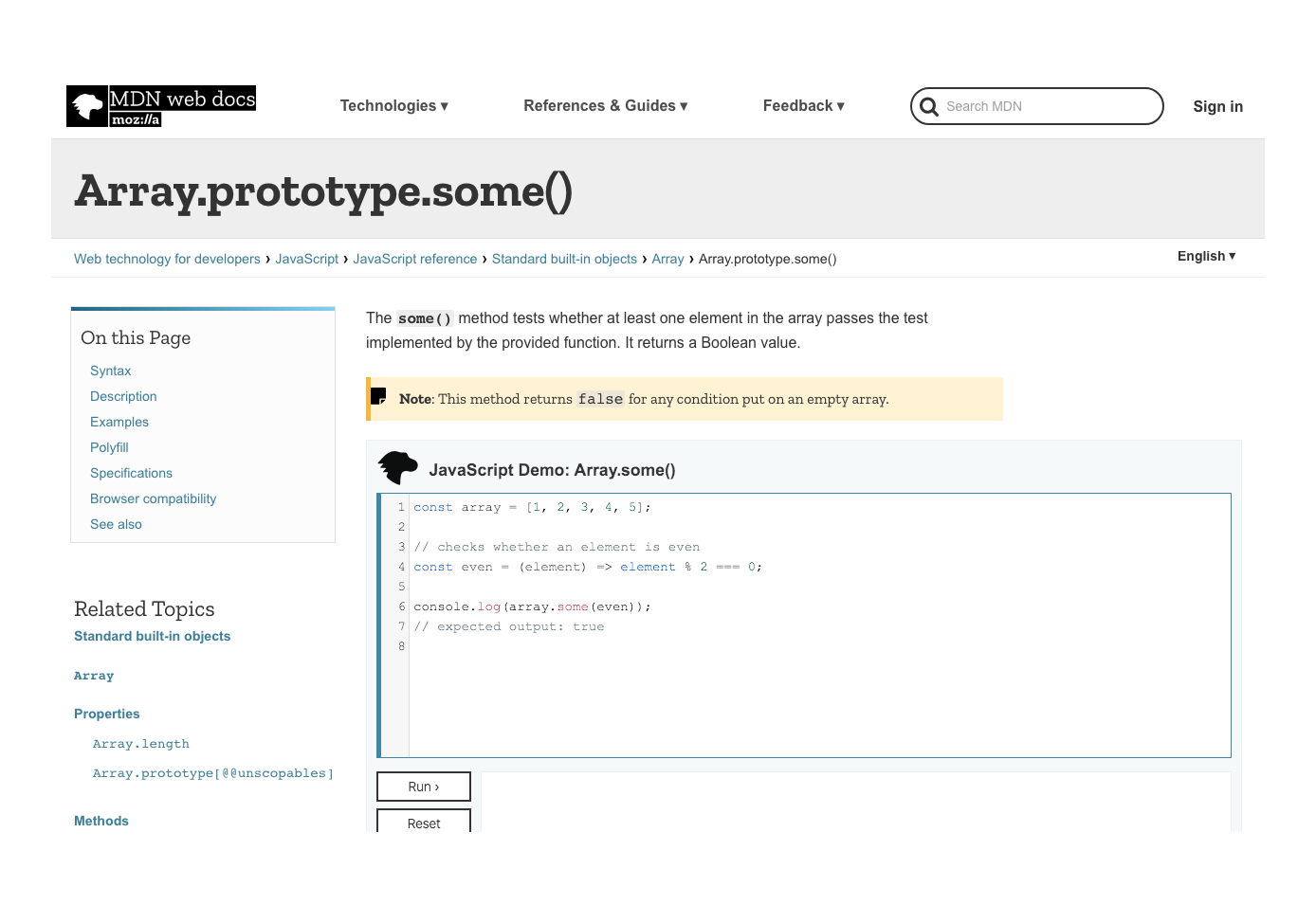
Task: Click the 'false' code word in note
Action: [601, 399]
